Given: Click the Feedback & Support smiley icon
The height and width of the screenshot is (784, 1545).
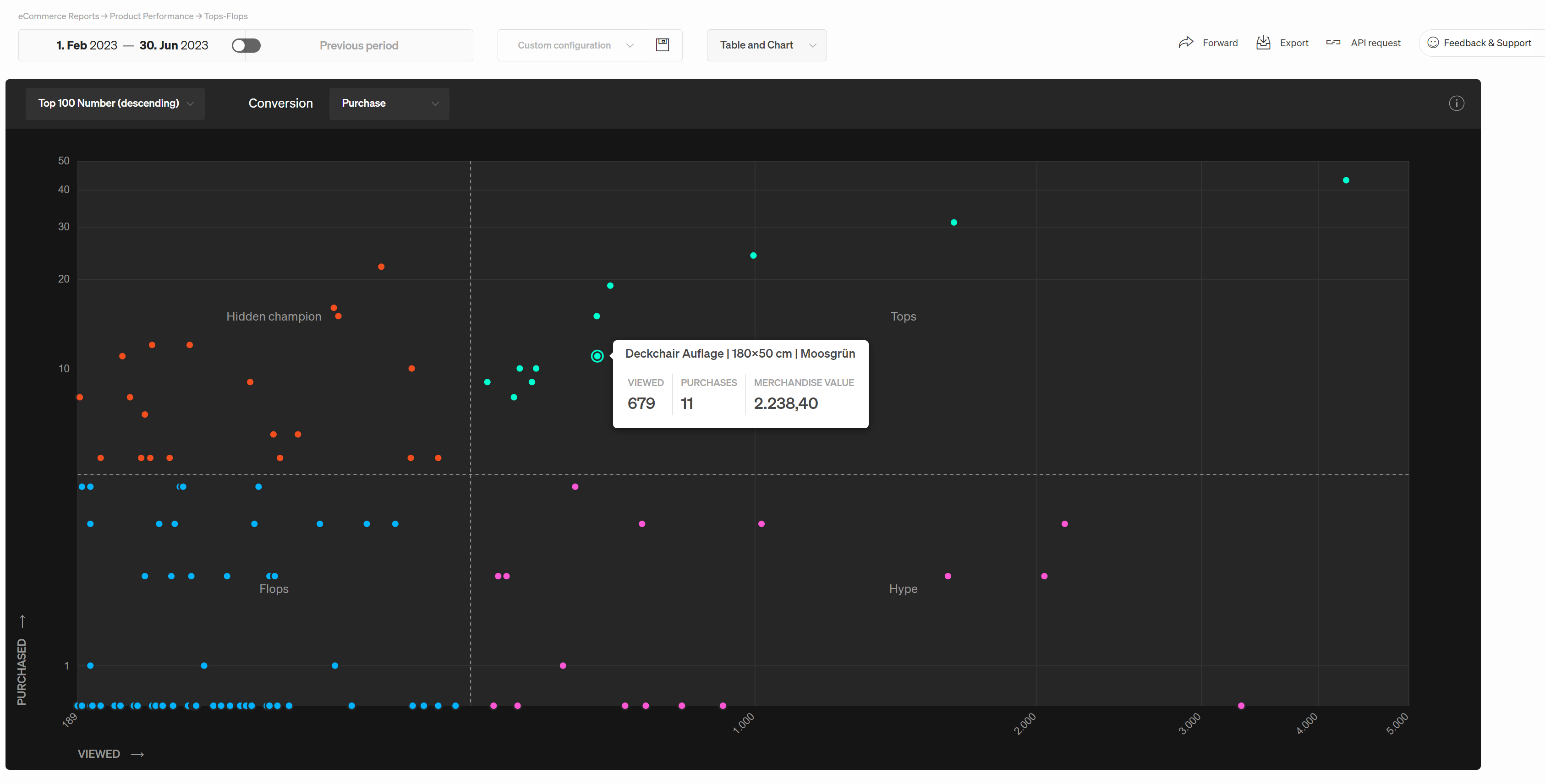Looking at the screenshot, I should point(1433,43).
